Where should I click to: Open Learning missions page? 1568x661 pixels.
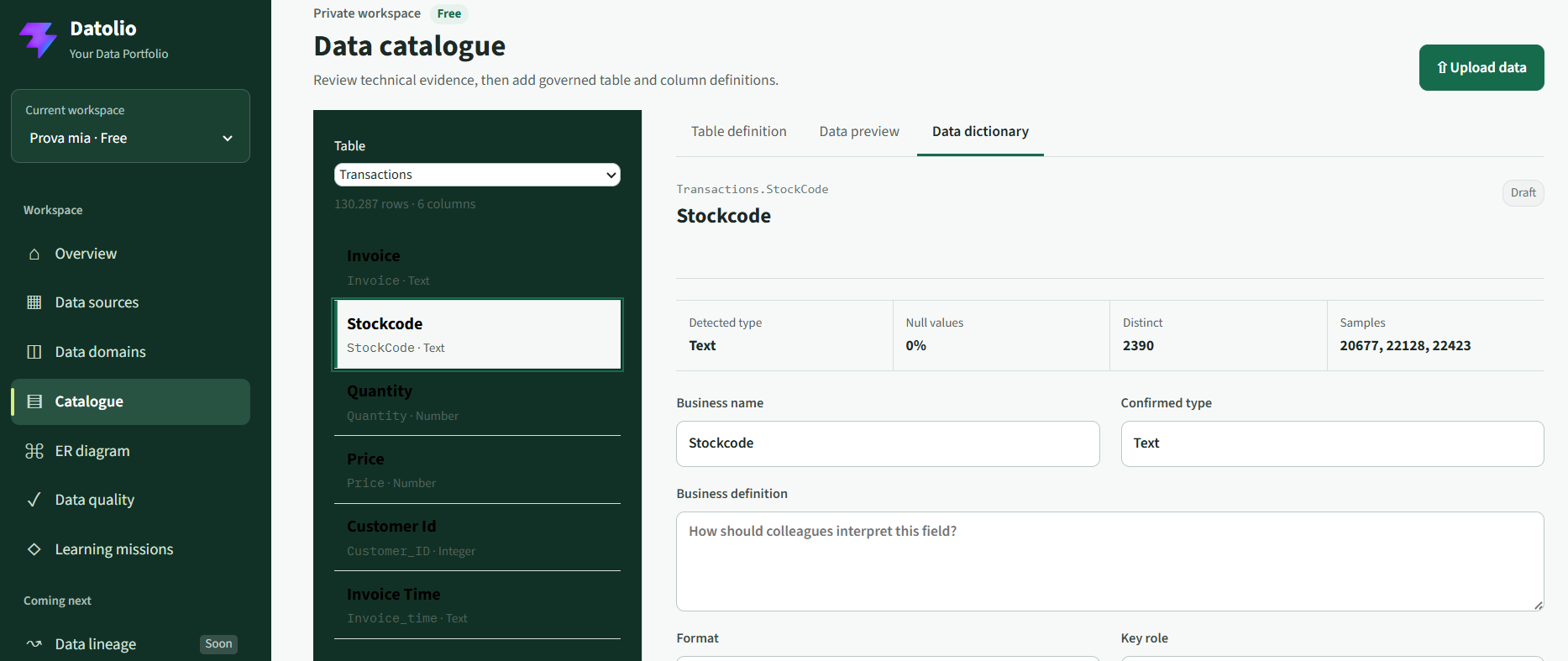(x=130, y=549)
